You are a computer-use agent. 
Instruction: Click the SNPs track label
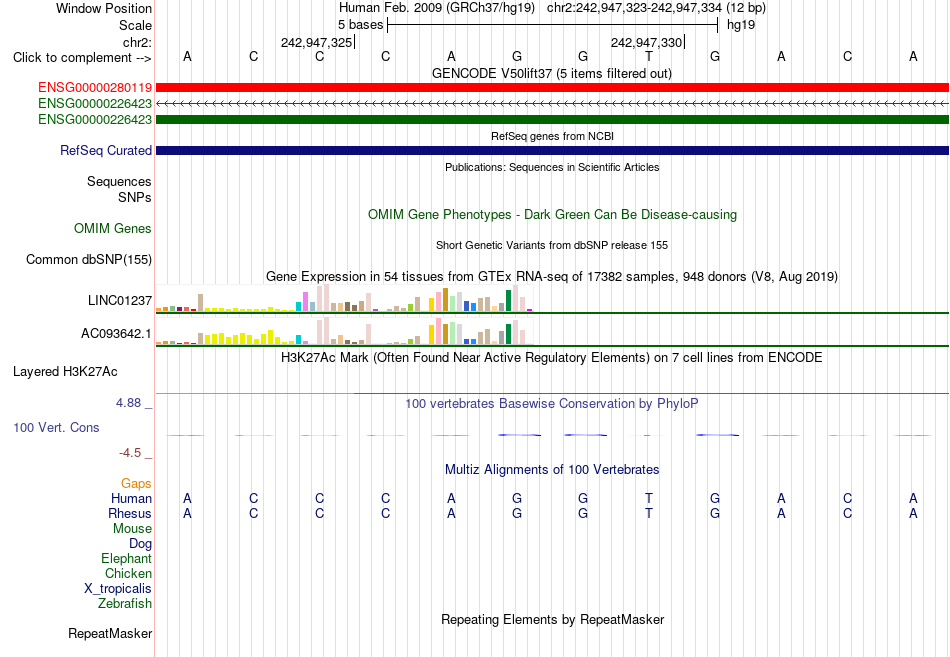[x=135, y=198]
